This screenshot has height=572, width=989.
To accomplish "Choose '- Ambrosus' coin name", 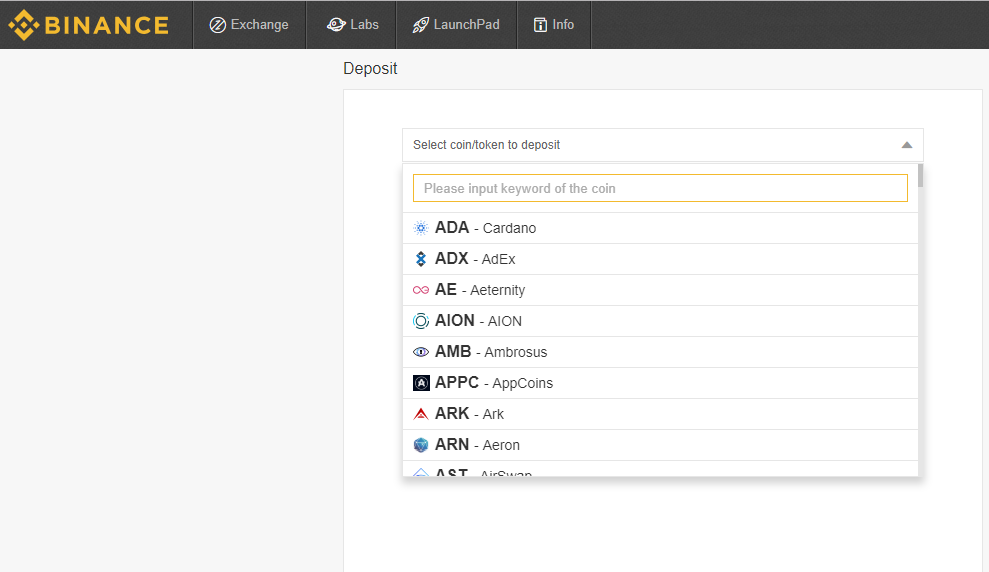I will pos(512,352).
